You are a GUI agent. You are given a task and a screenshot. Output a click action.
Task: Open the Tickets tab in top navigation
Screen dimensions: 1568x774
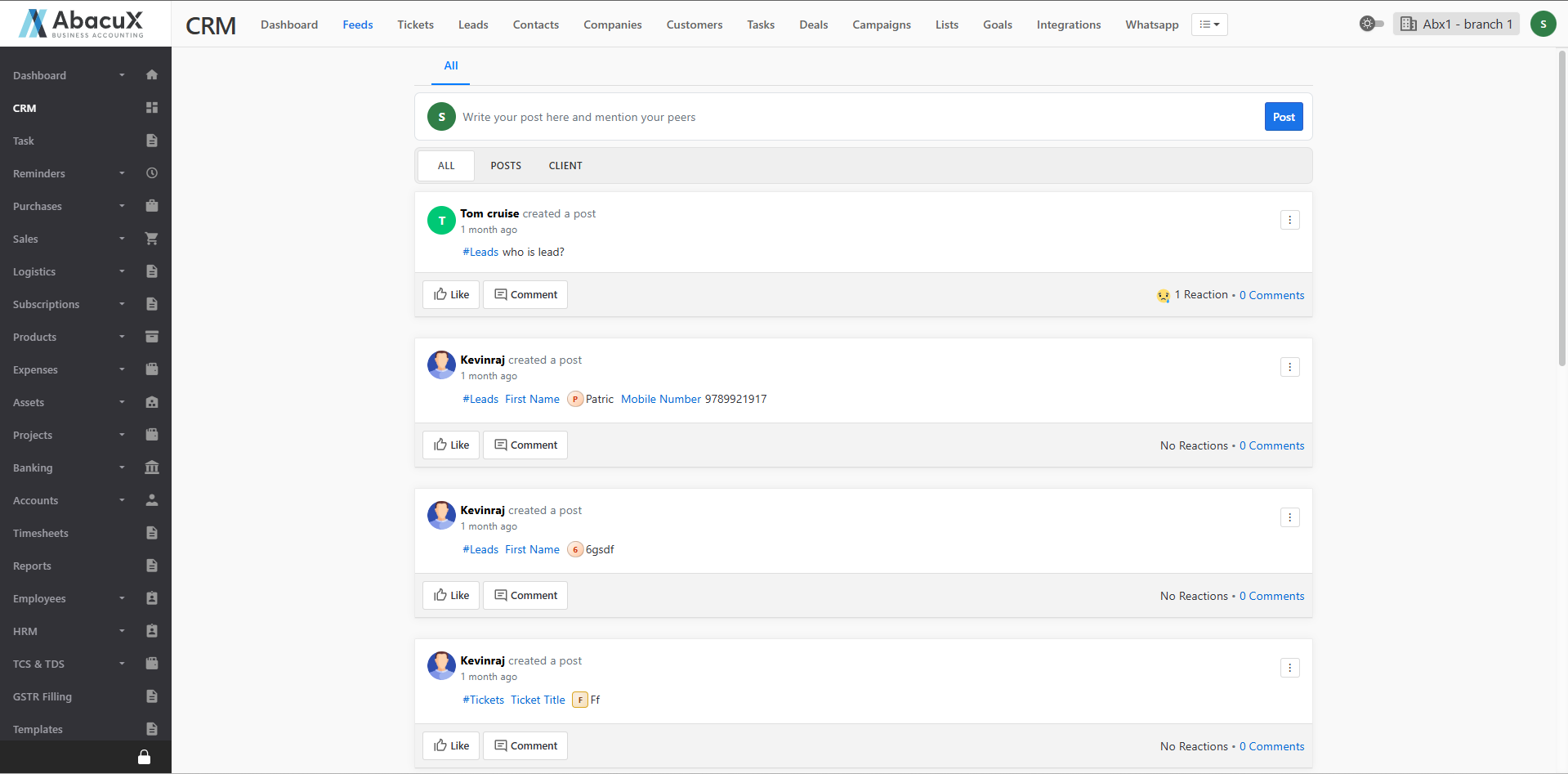tap(415, 25)
